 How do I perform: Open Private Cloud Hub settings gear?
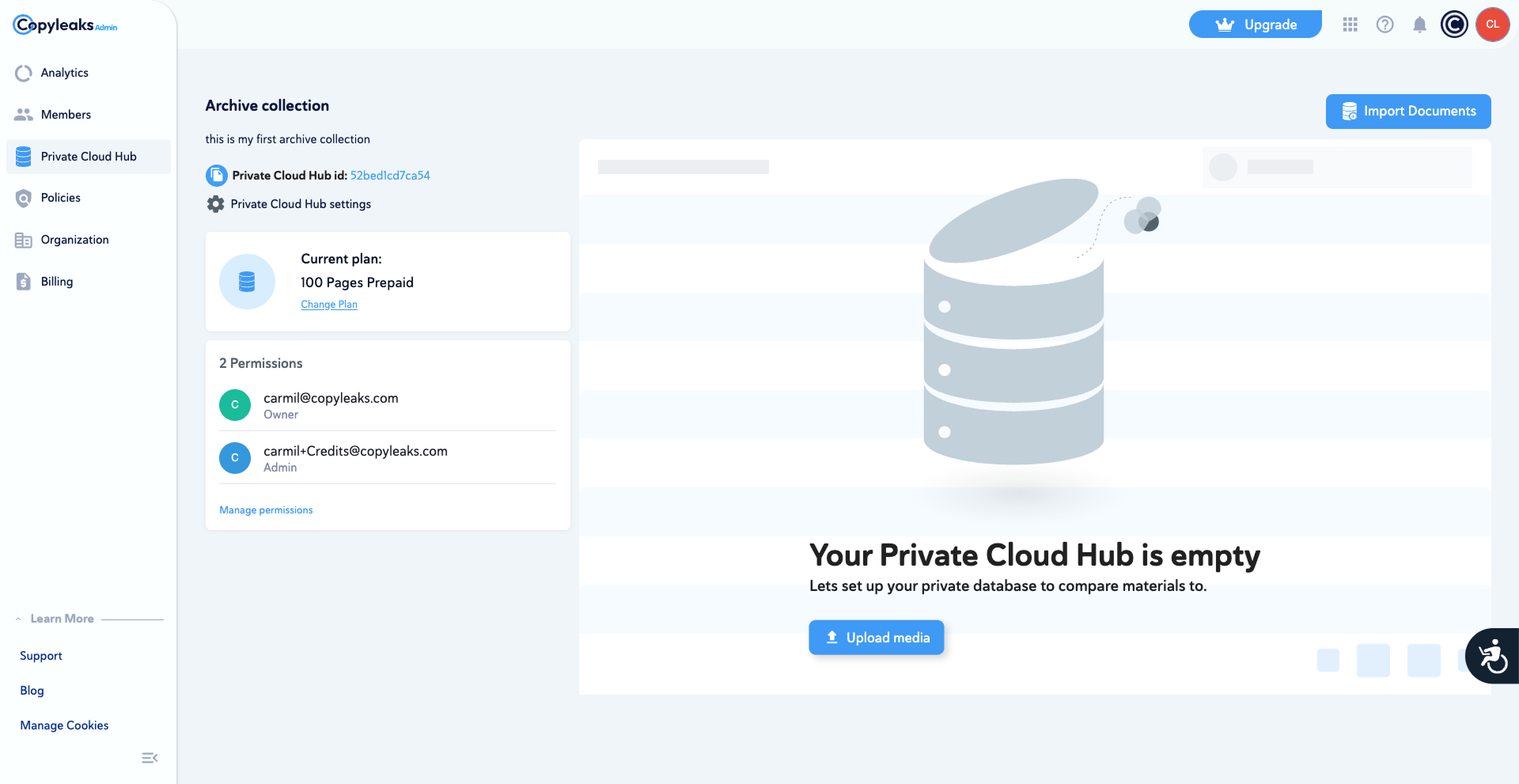tap(215, 204)
